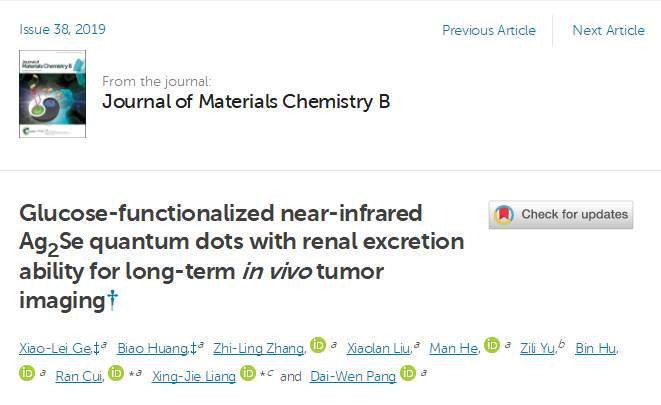Open ORCID icon next to Ran Cui
The width and height of the screenshot is (661, 405).
(x=116, y=373)
